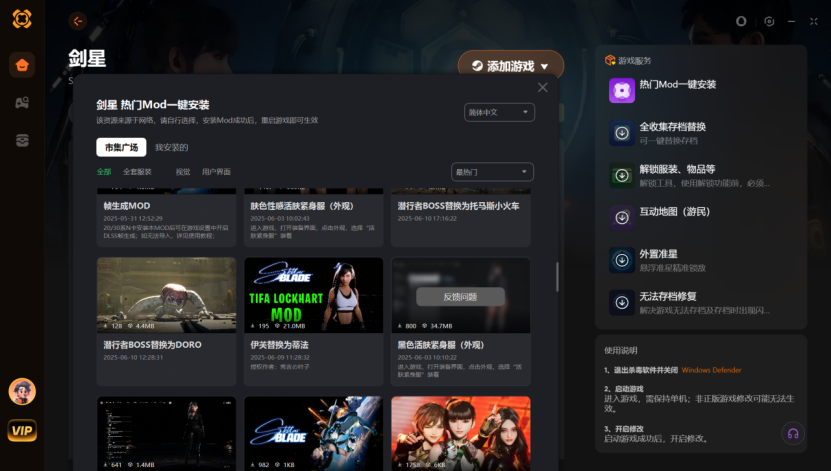Click the 游戏服务 header icon
The image size is (831, 471).
point(610,60)
